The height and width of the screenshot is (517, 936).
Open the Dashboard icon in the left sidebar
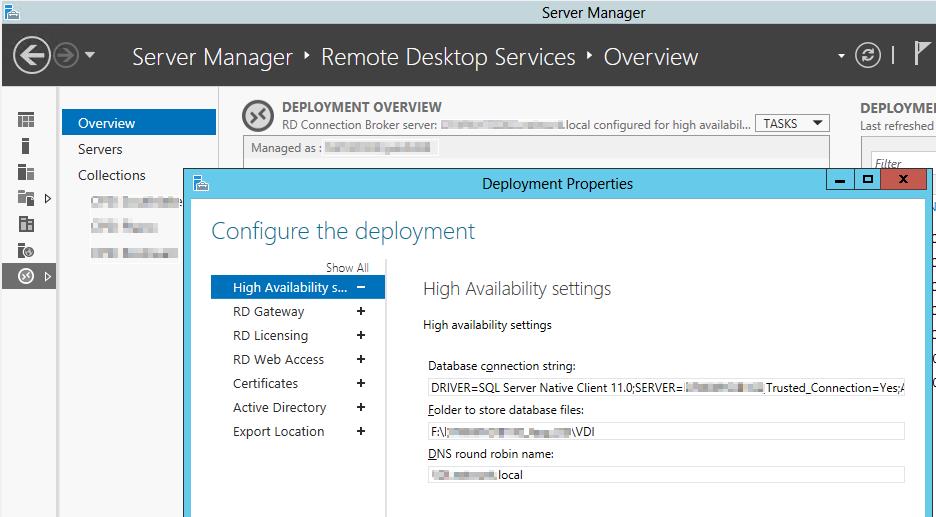[x=26, y=120]
